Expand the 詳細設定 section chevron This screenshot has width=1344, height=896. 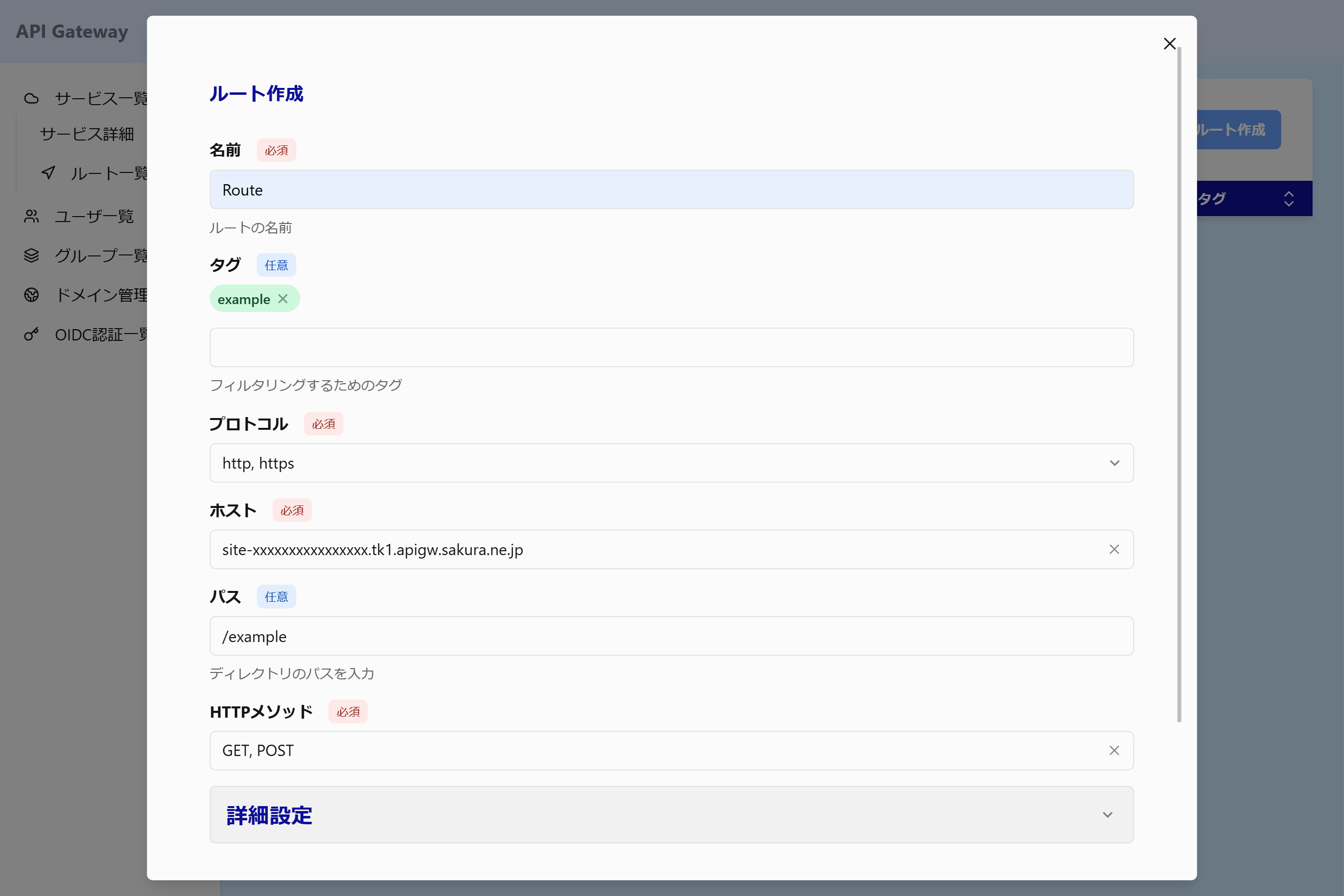[1107, 815]
